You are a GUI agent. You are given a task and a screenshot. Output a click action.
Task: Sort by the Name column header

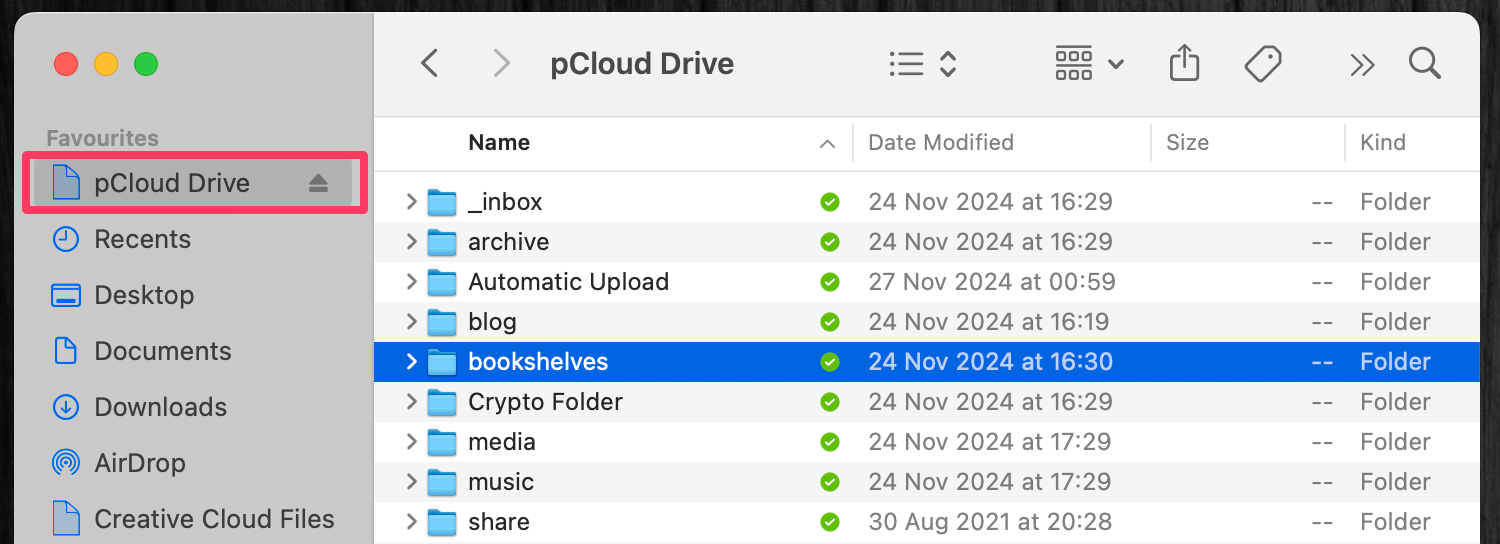[x=499, y=143]
